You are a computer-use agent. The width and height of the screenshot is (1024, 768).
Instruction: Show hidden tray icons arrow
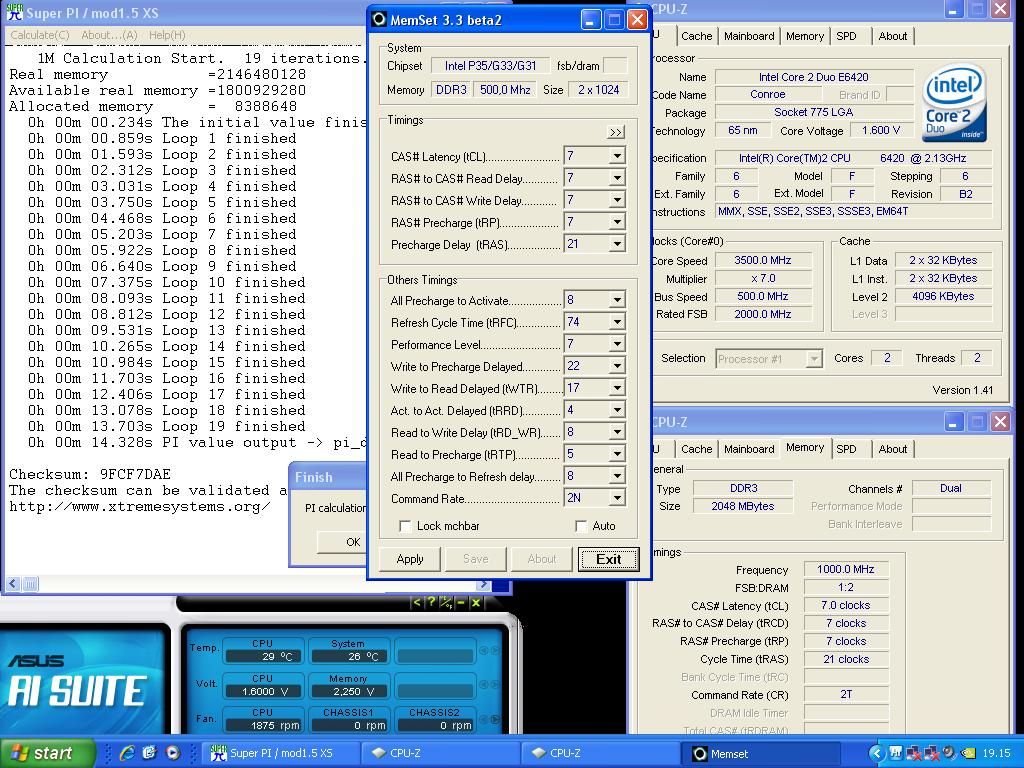point(877,753)
